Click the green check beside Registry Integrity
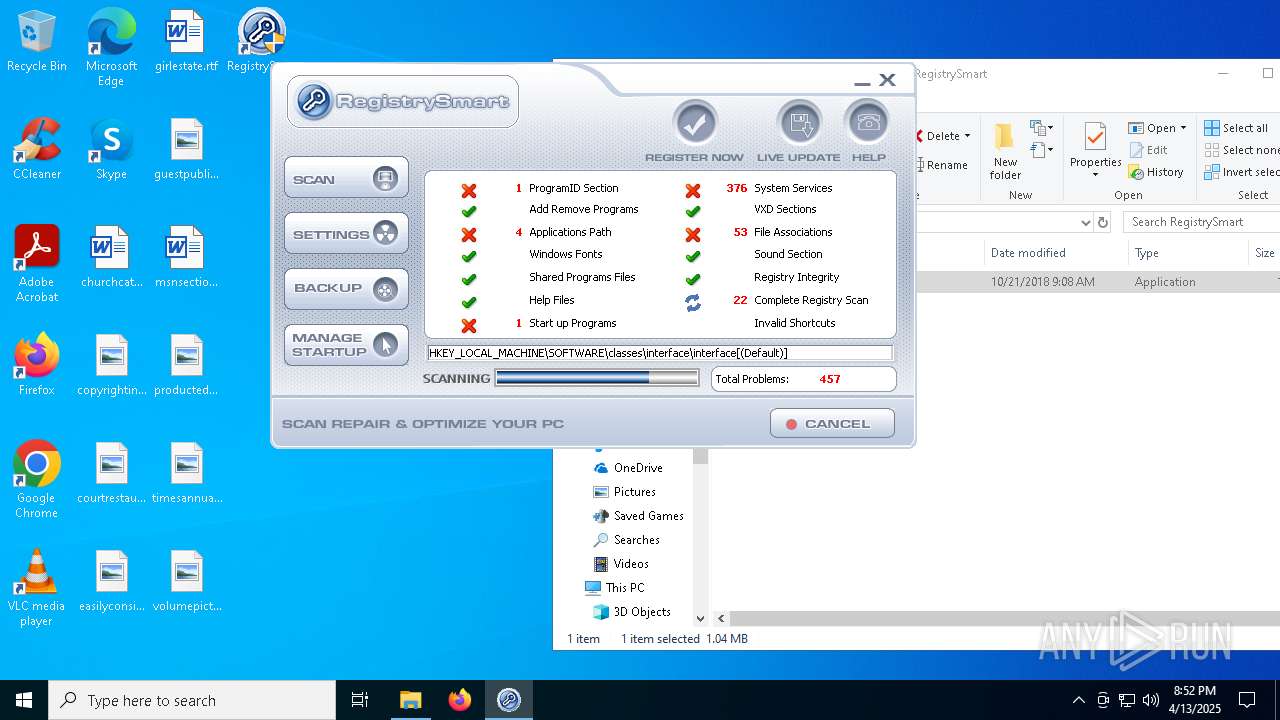 (x=692, y=279)
